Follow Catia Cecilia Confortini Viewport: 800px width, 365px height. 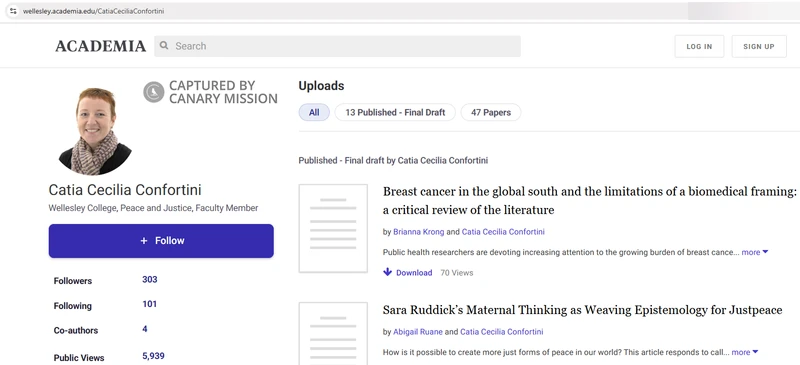161,241
